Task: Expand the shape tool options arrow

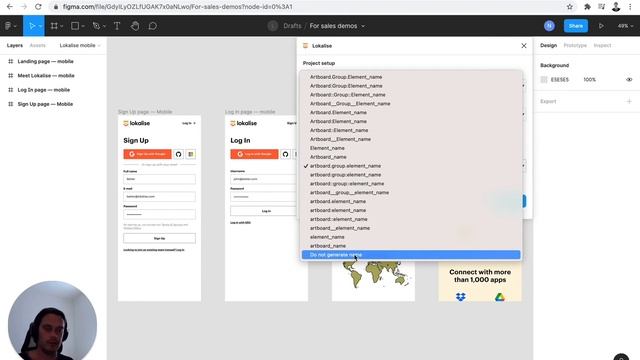Action: (83, 26)
